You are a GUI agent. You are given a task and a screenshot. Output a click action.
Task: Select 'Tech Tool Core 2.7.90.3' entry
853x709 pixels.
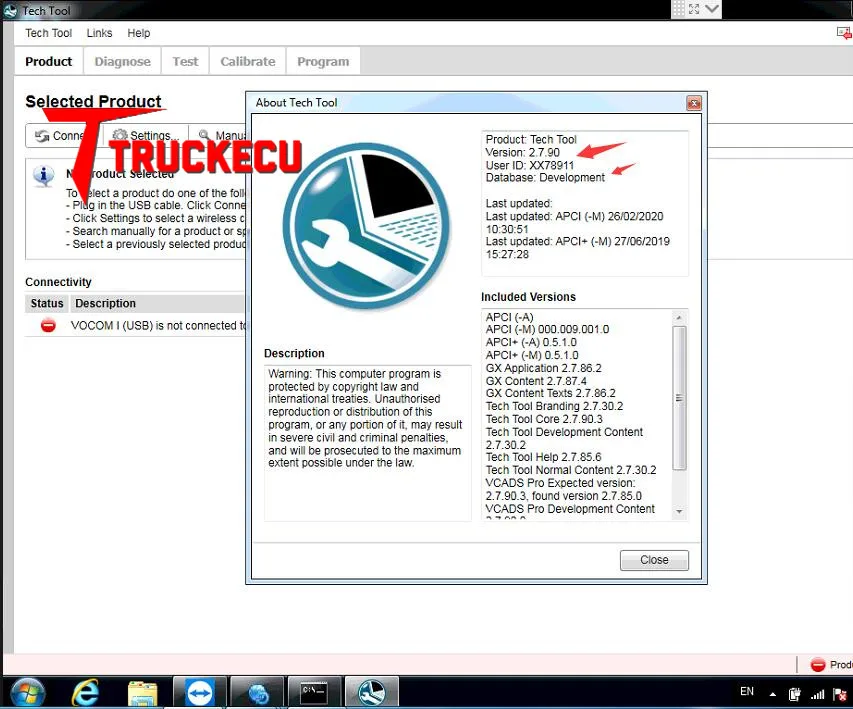click(544, 419)
